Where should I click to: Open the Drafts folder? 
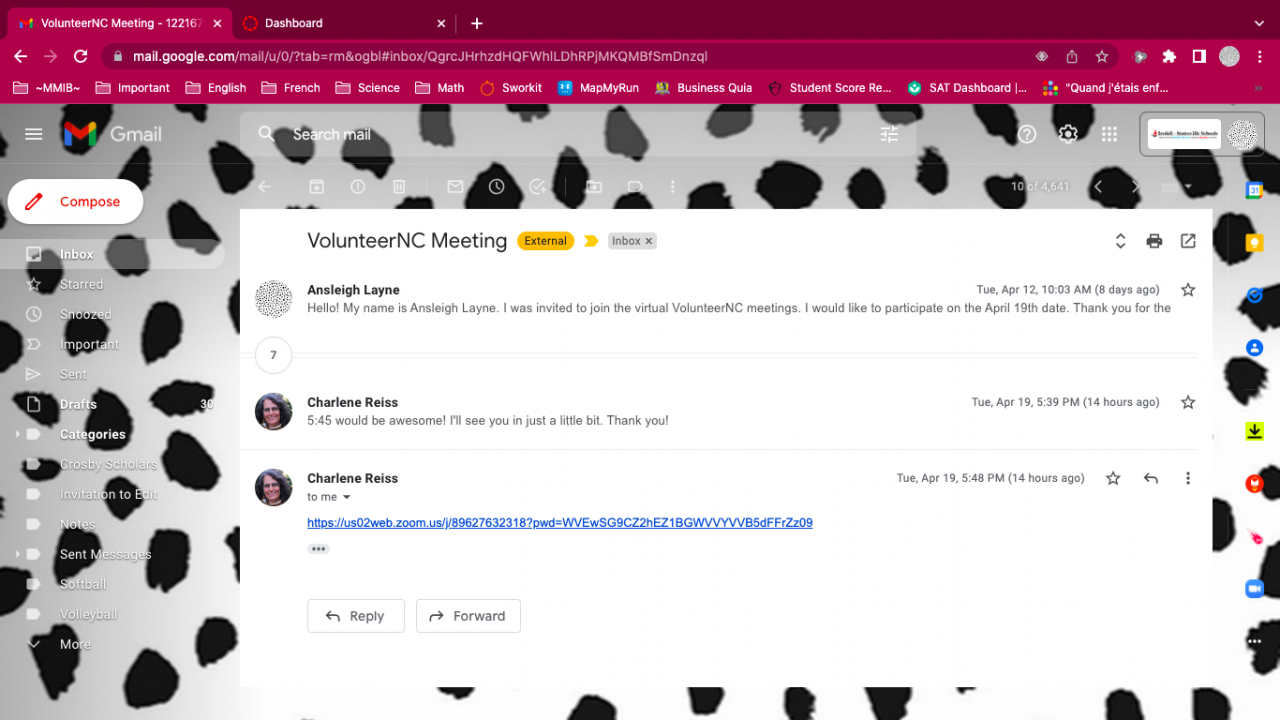[x=78, y=404]
